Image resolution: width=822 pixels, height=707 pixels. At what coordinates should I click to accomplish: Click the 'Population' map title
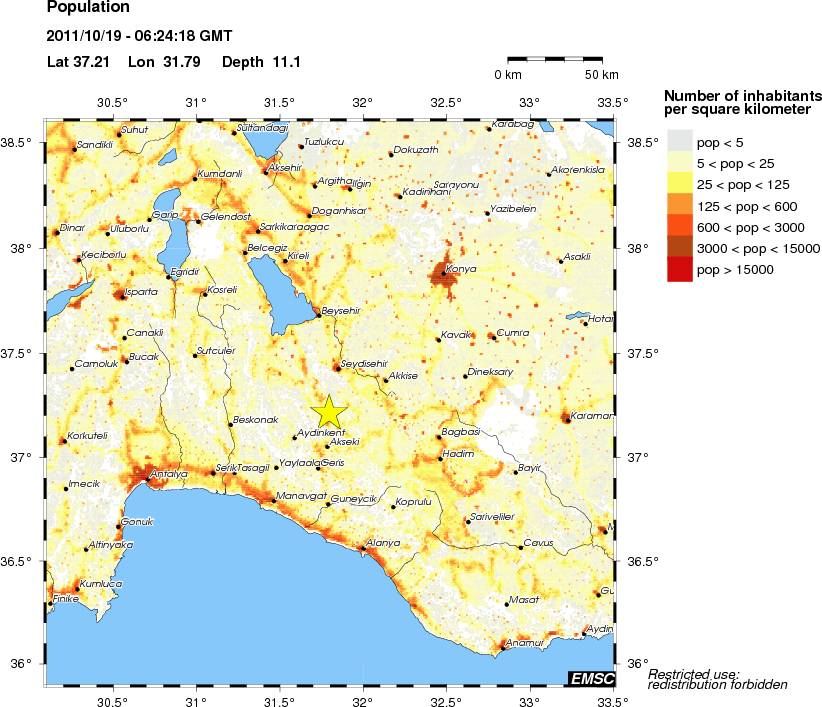(x=88, y=8)
